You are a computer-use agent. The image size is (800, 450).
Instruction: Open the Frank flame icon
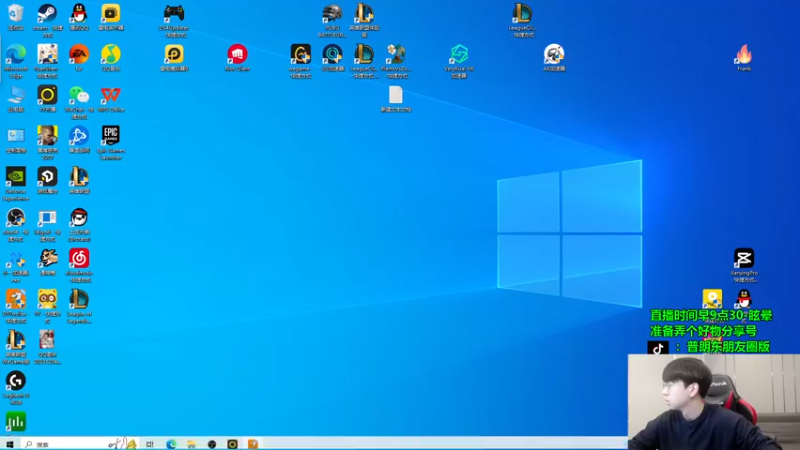pyautogui.click(x=744, y=54)
